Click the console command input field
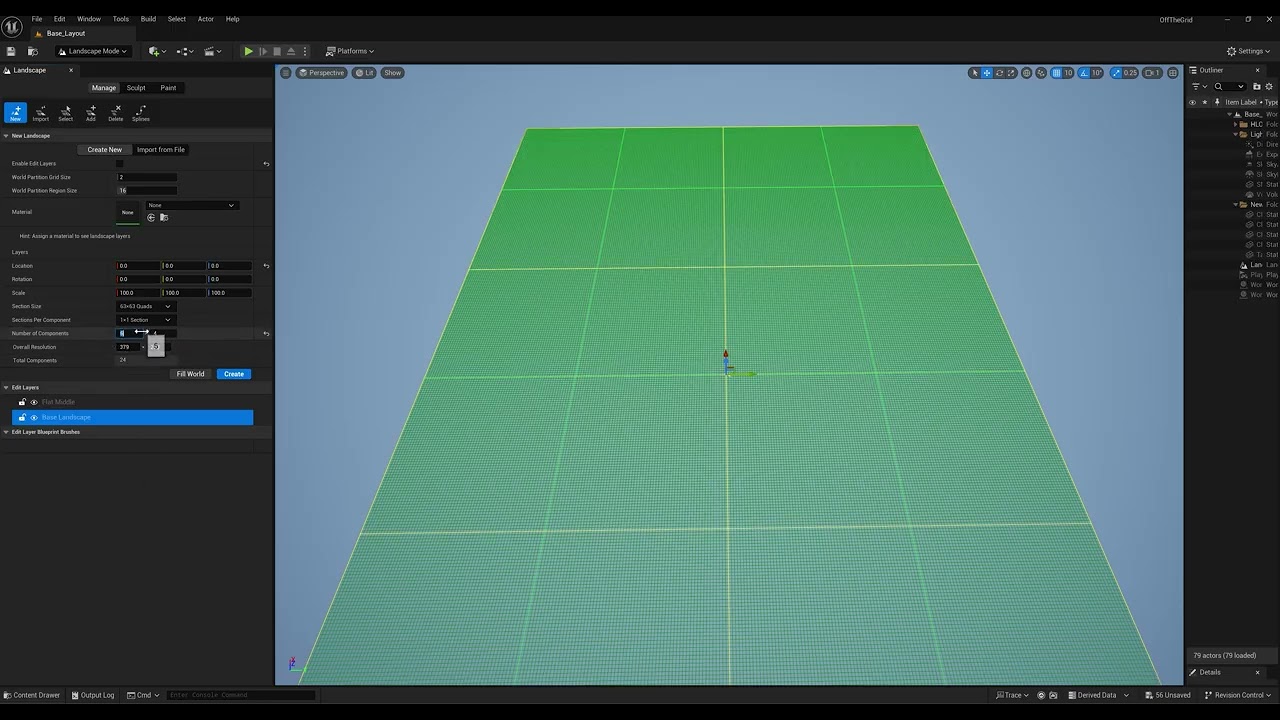This screenshot has width=1280, height=720. pos(240,695)
